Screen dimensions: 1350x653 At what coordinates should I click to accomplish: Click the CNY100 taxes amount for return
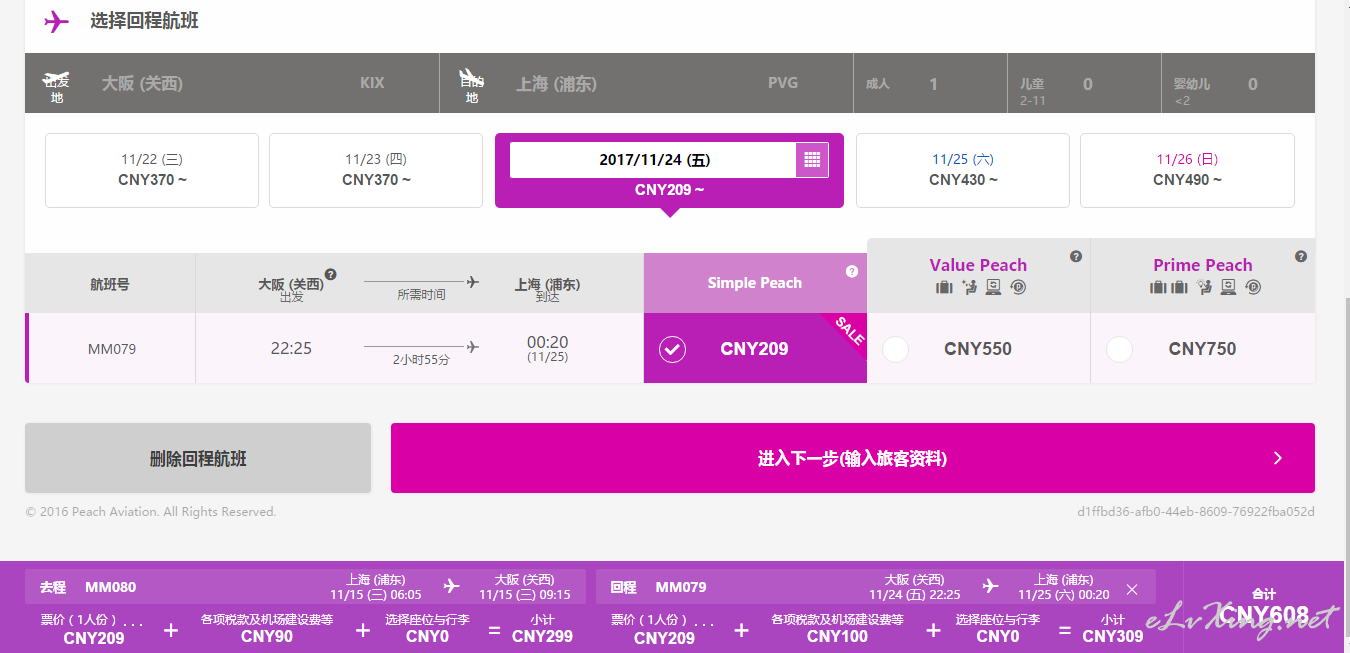[x=838, y=636]
